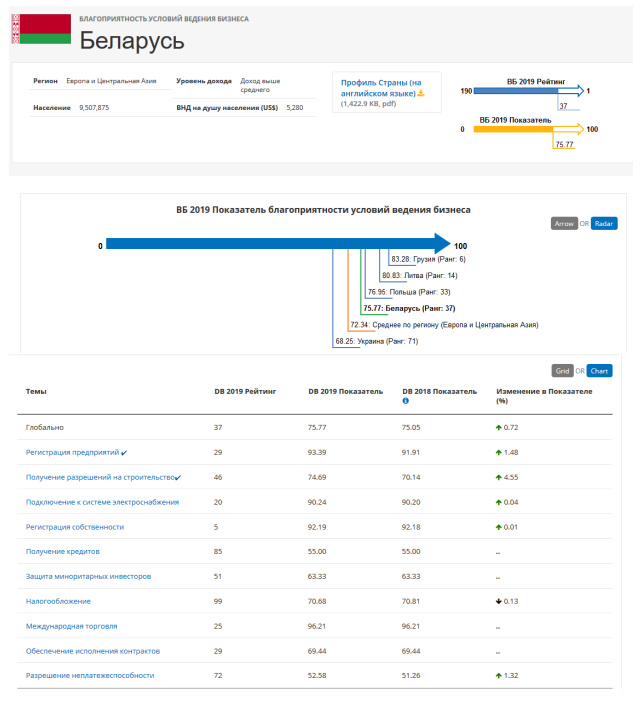Image resolution: width=643 pixels, height=701 pixels.
Task: Toggle table to Grid view
Action: [562, 371]
